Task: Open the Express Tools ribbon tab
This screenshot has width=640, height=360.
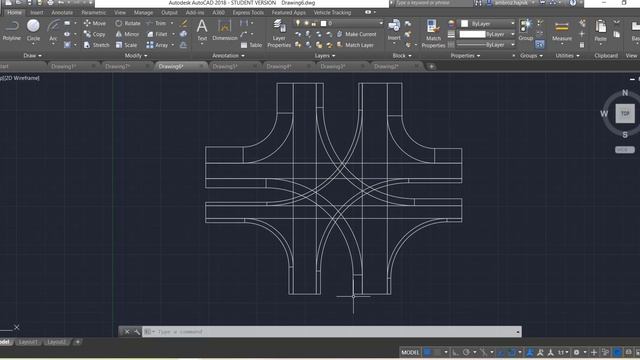Action: tap(248, 13)
